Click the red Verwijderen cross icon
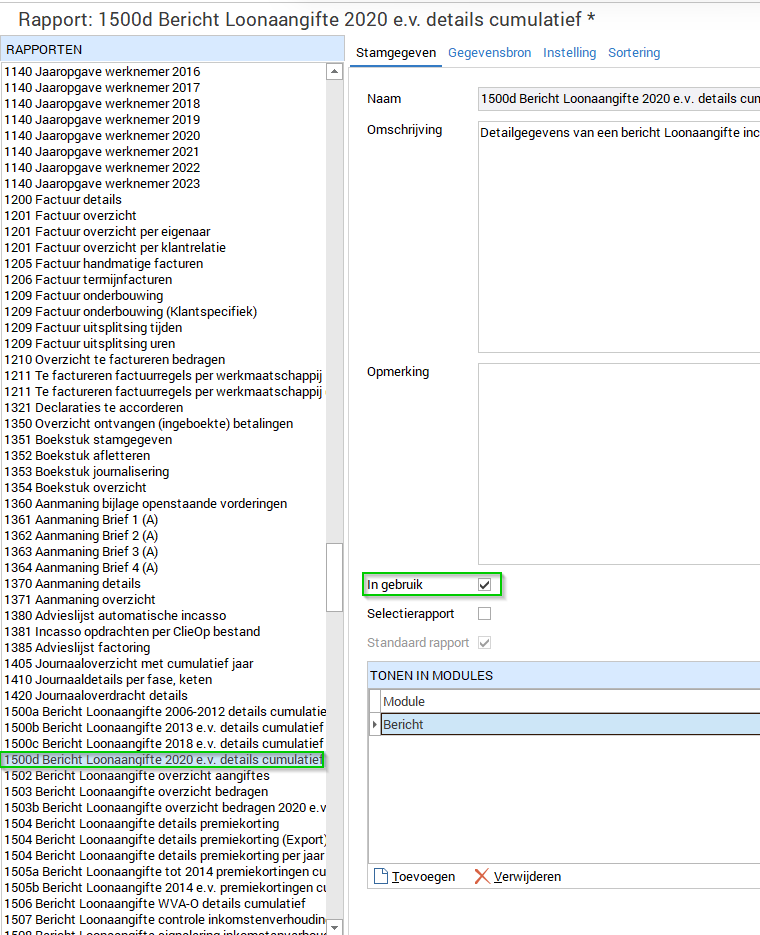Image resolution: width=760 pixels, height=935 pixels. pos(482,877)
